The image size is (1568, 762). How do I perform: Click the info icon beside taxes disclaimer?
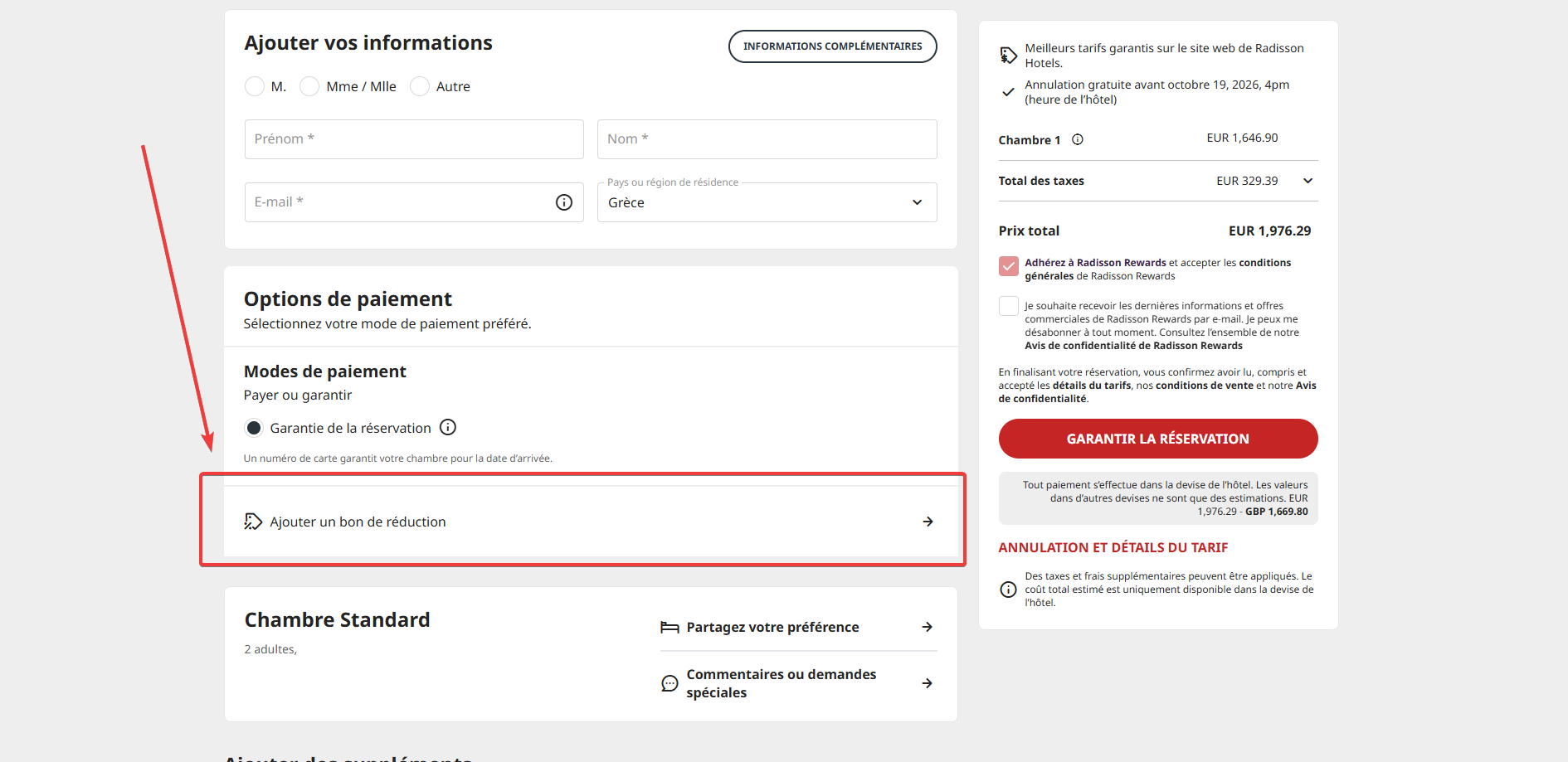[1008, 590]
